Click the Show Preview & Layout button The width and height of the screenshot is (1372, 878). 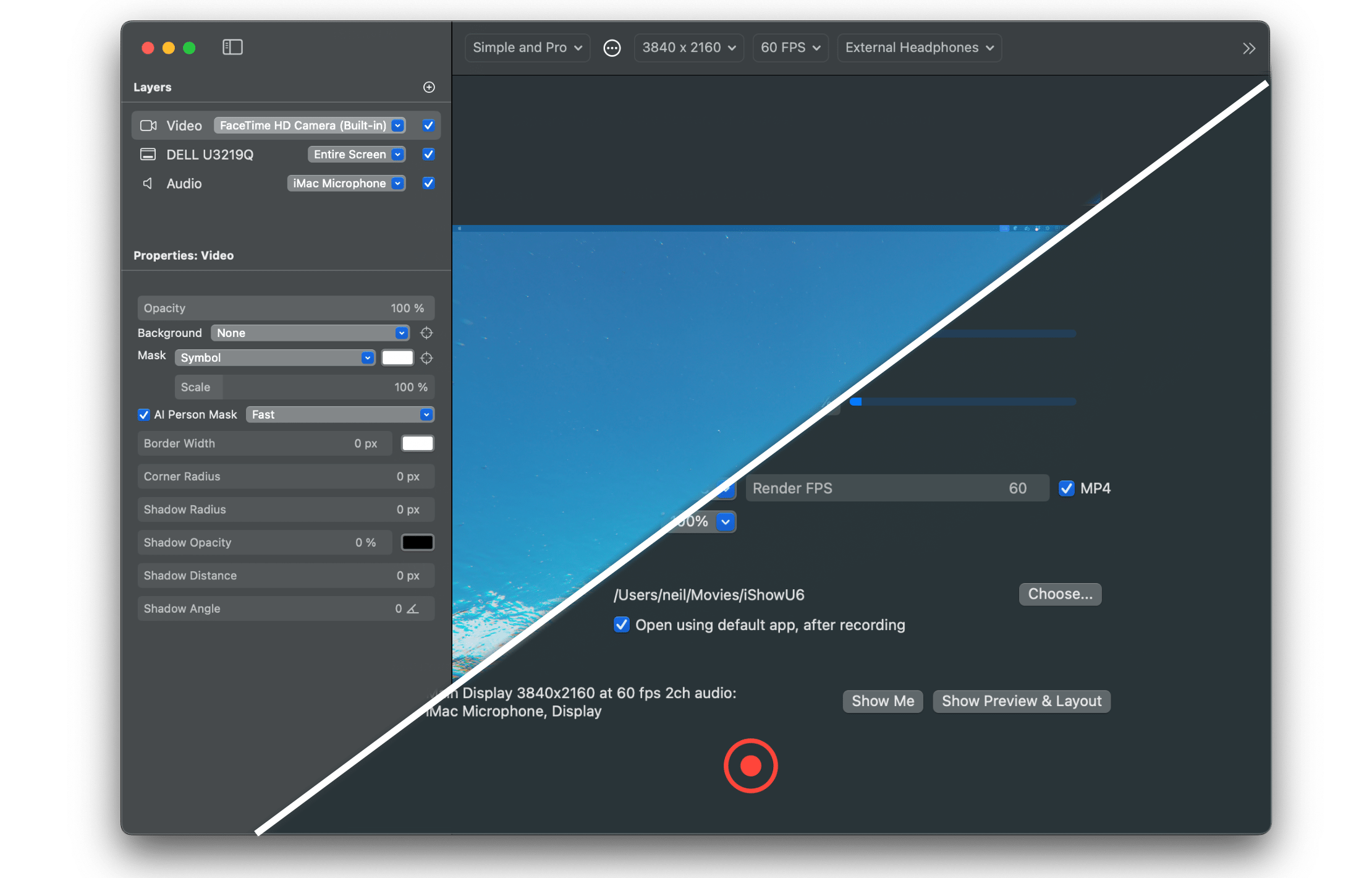[x=1022, y=701]
